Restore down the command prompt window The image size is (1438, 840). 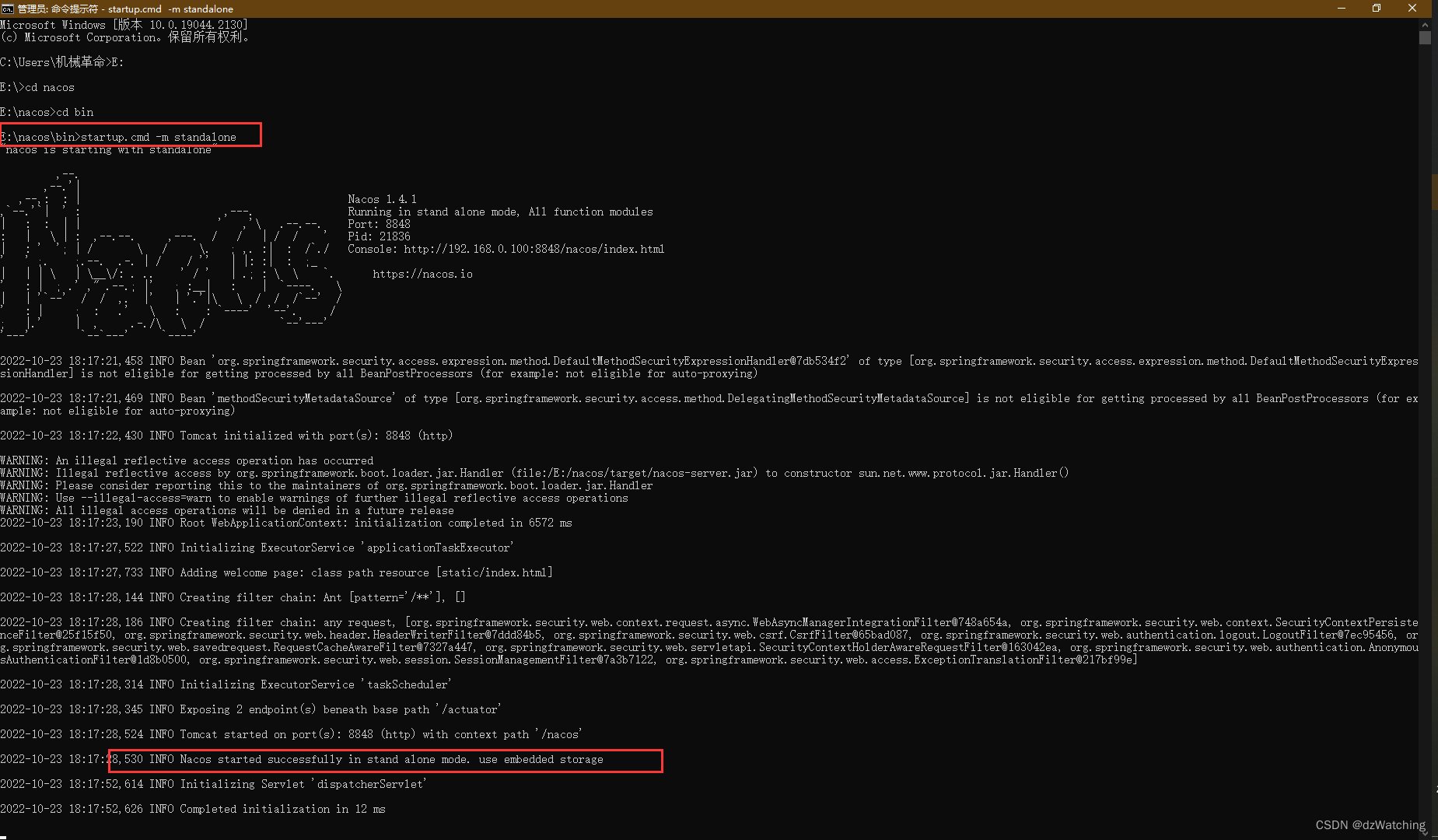point(1377,9)
